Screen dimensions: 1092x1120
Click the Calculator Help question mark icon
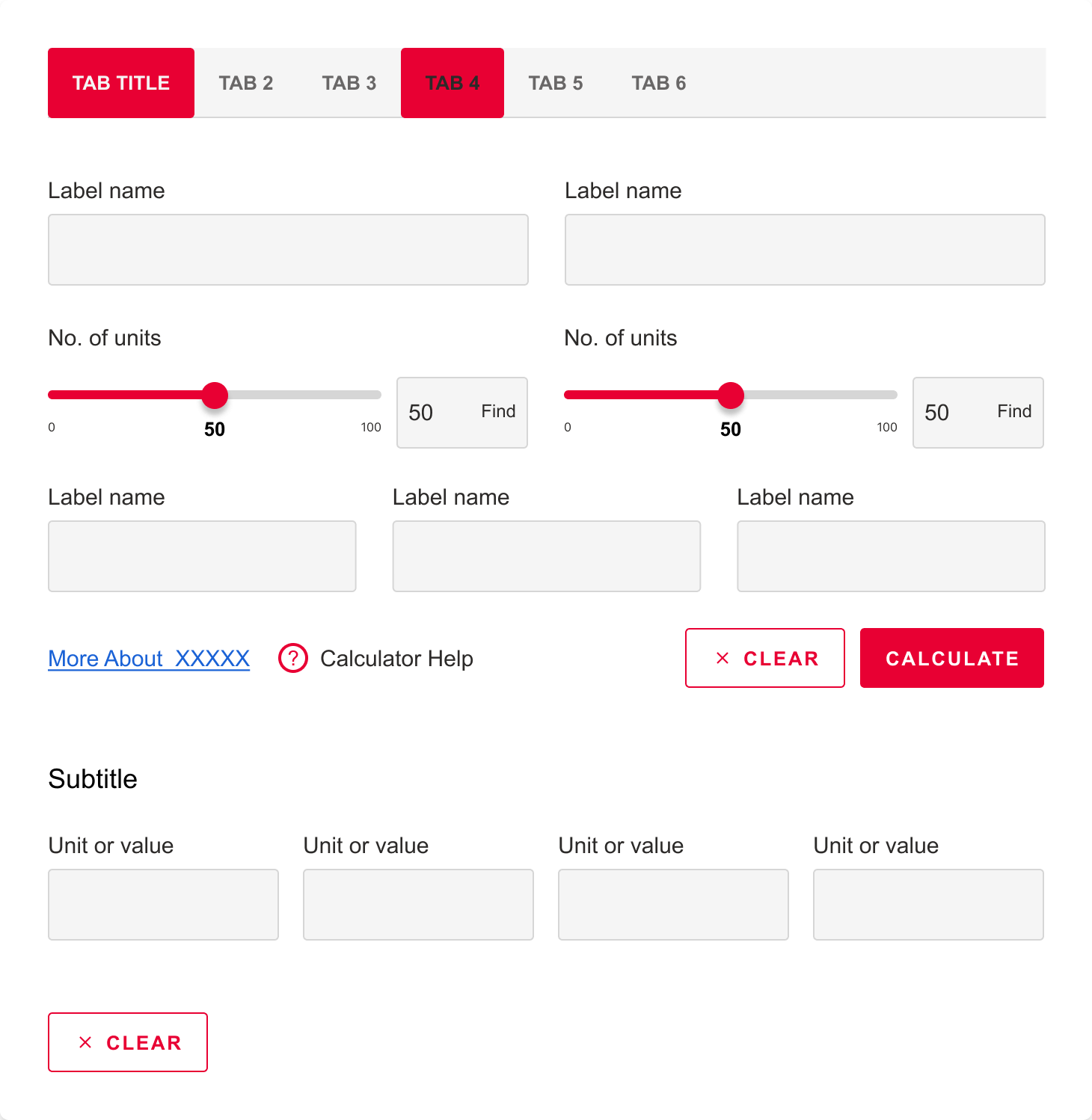292,658
